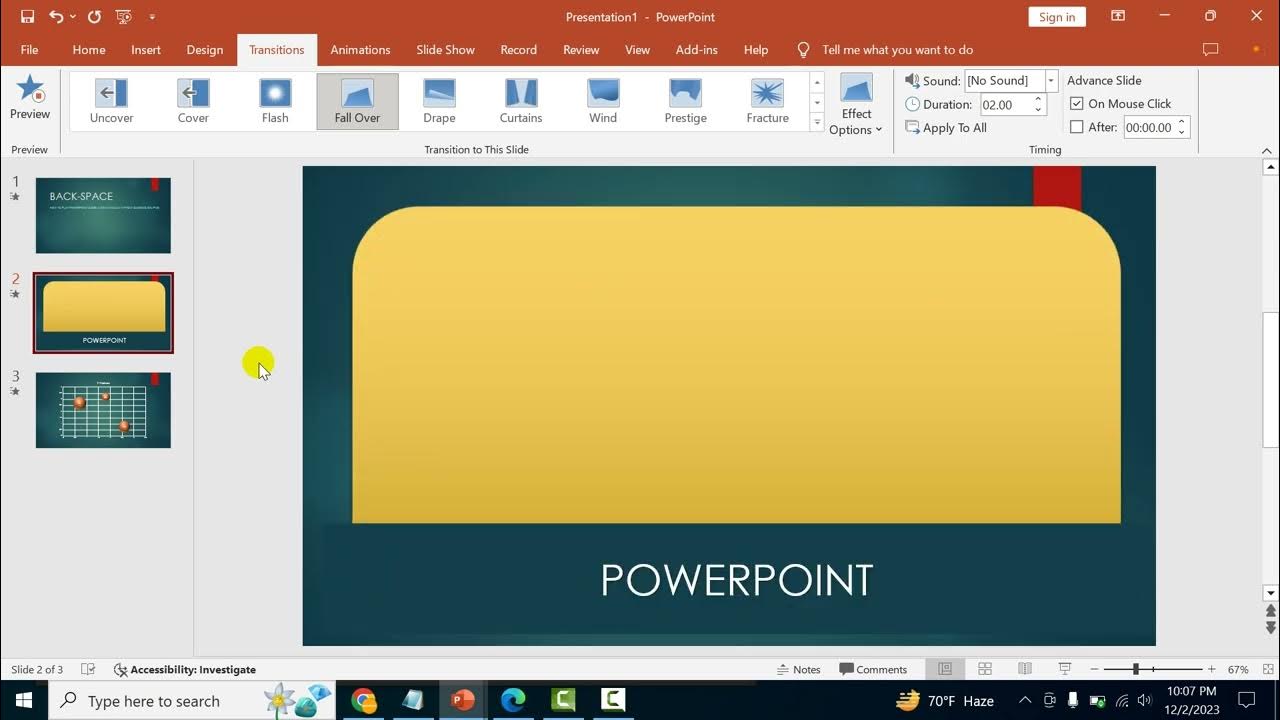This screenshot has height=720, width=1280.
Task: Switch to the Design tab
Action: click(x=205, y=49)
